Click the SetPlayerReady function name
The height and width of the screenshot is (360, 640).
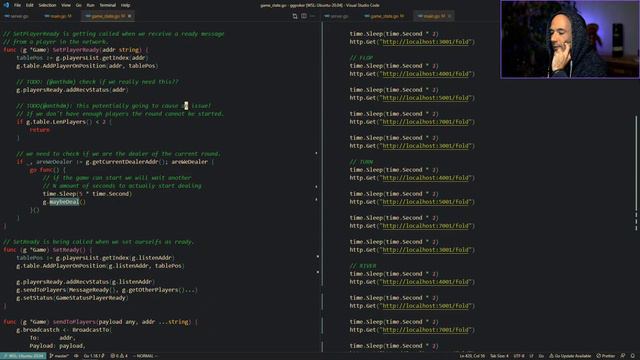(75, 50)
